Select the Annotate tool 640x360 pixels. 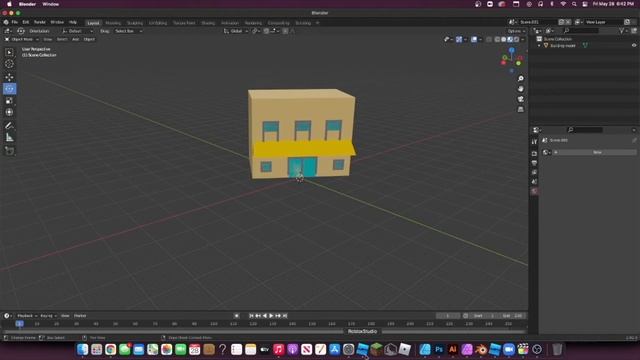(9, 126)
